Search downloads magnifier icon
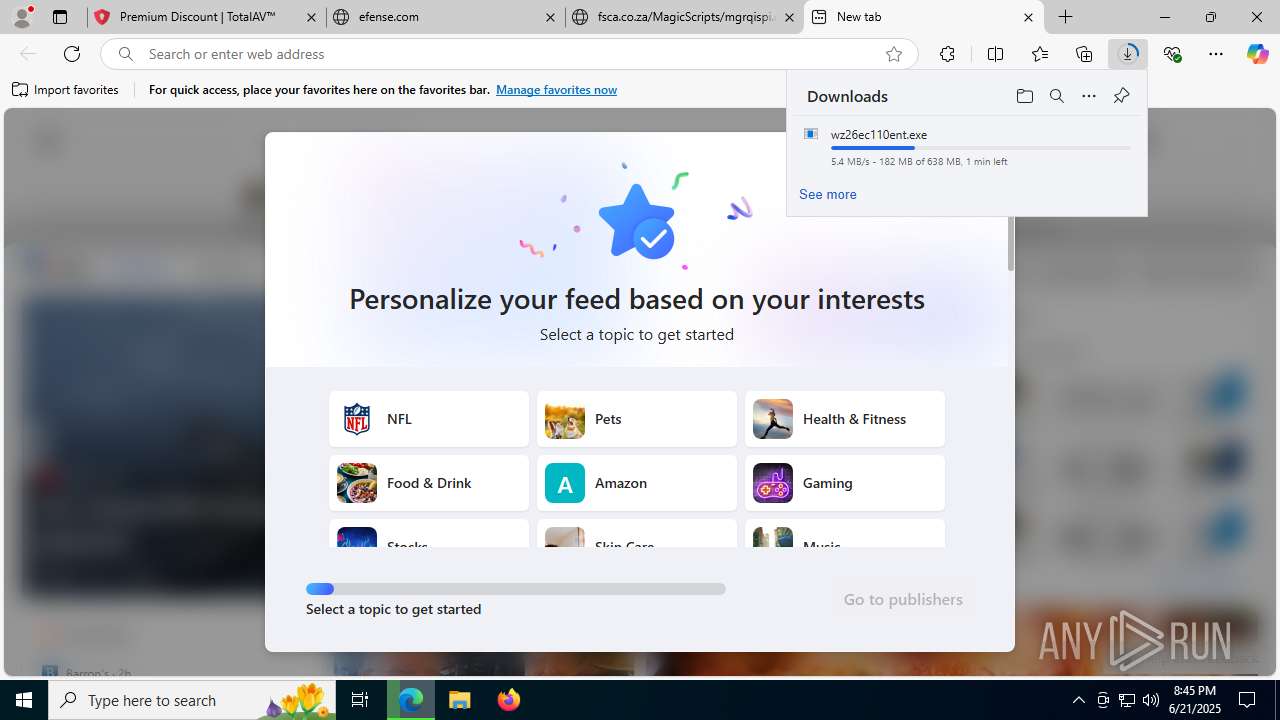Image resolution: width=1280 pixels, height=720 pixels. pyautogui.click(x=1056, y=96)
